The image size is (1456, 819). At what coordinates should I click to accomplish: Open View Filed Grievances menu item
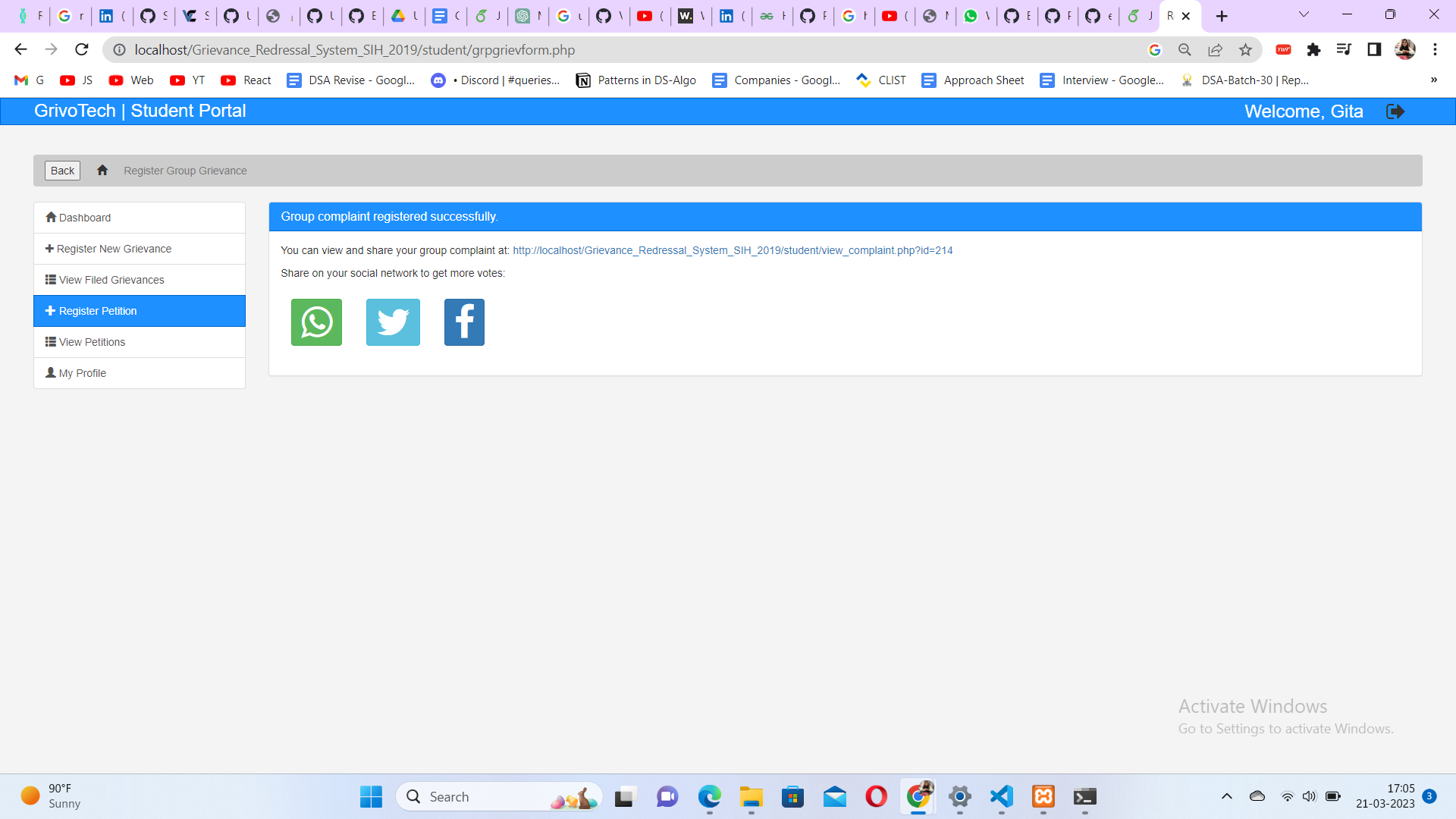point(111,280)
